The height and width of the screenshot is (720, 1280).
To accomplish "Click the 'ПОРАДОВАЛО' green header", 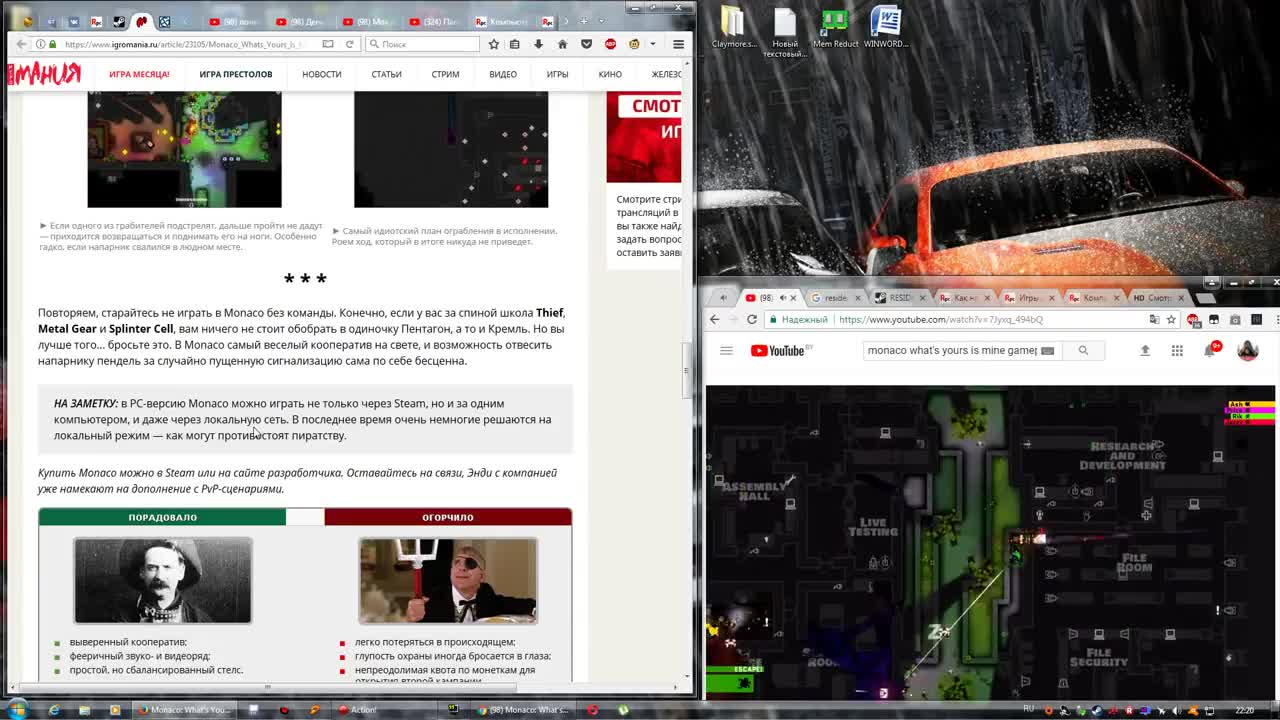I will pos(162,517).
